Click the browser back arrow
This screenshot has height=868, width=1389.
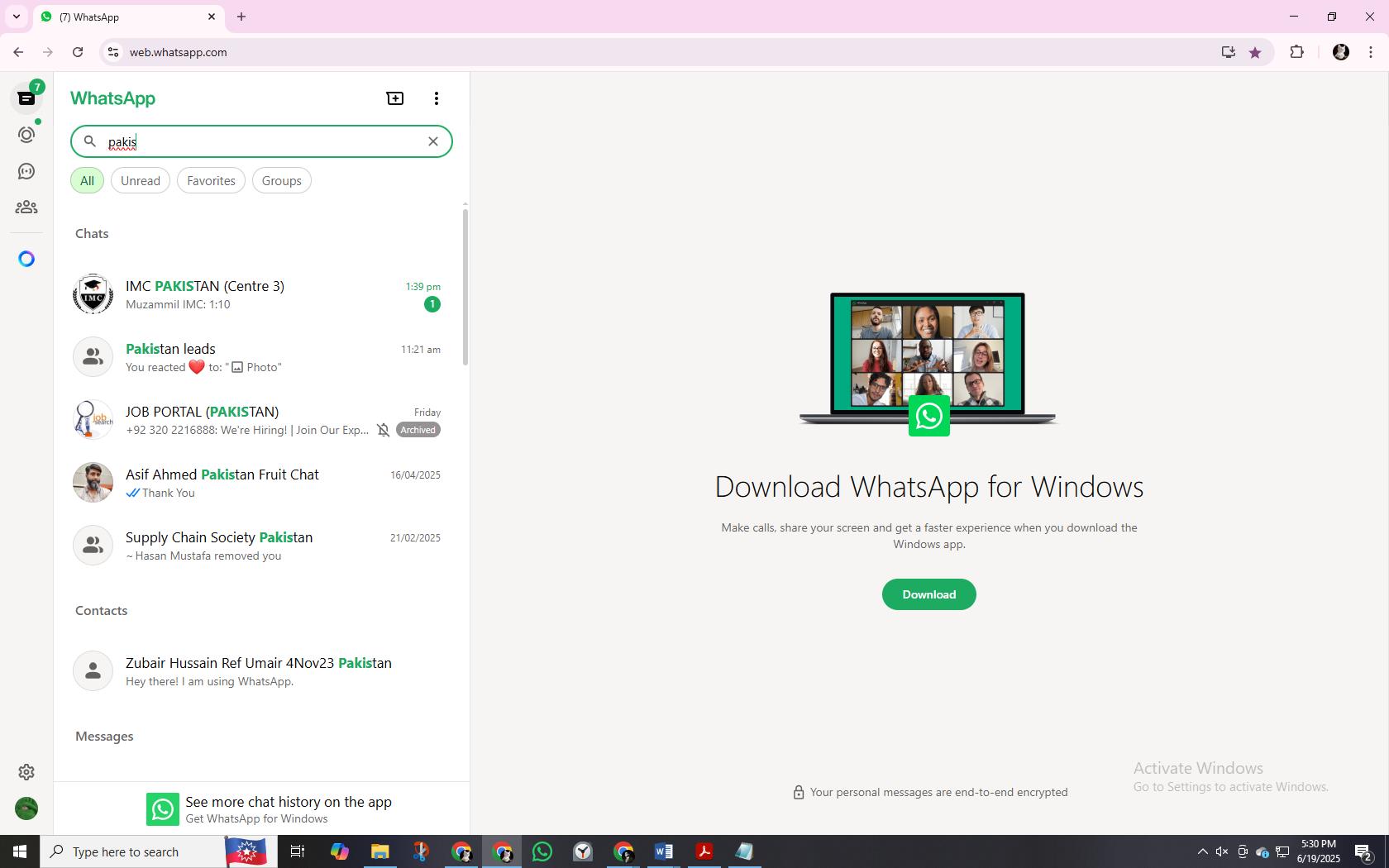pos(18,52)
